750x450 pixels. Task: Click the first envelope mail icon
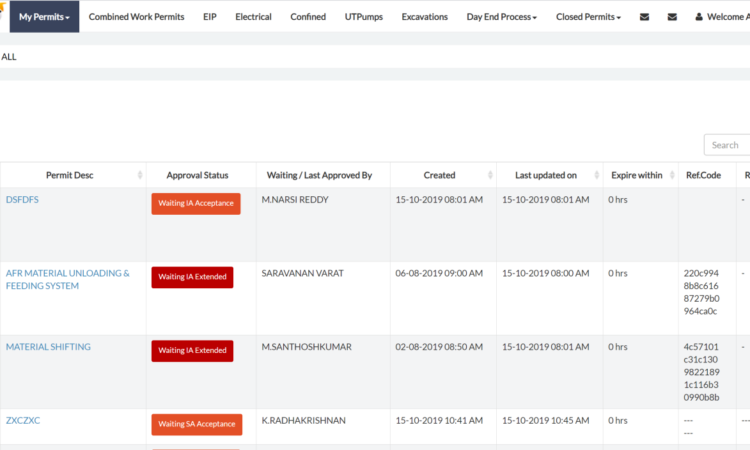tap(644, 17)
